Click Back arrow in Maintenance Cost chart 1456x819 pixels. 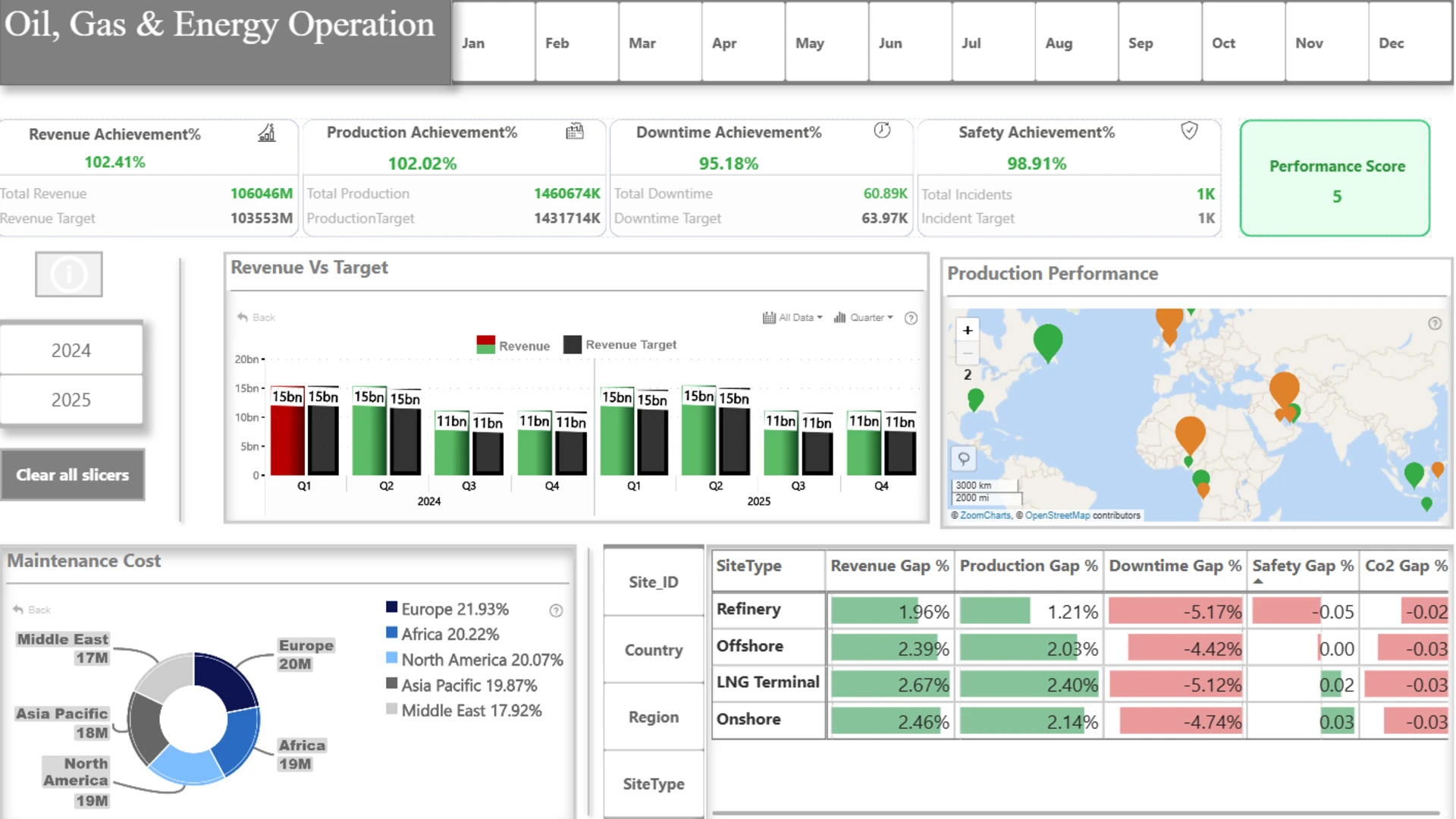point(32,610)
